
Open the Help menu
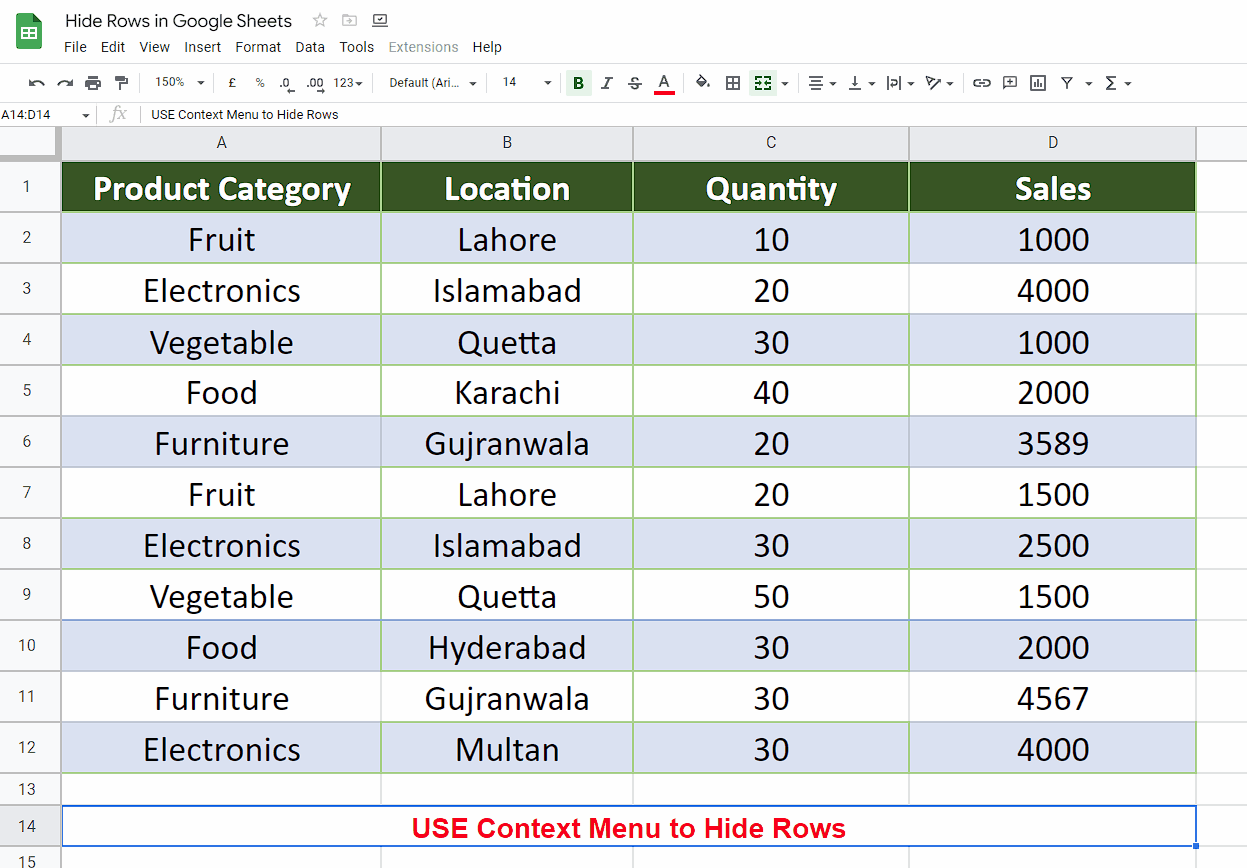pyautogui.click(x=487, y=47)
